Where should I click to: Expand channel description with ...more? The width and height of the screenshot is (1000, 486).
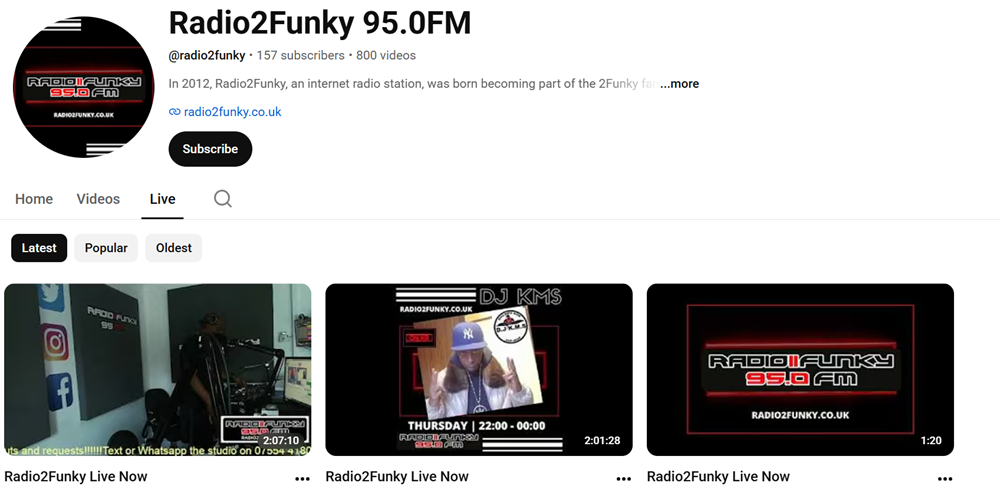pos(679,84)
